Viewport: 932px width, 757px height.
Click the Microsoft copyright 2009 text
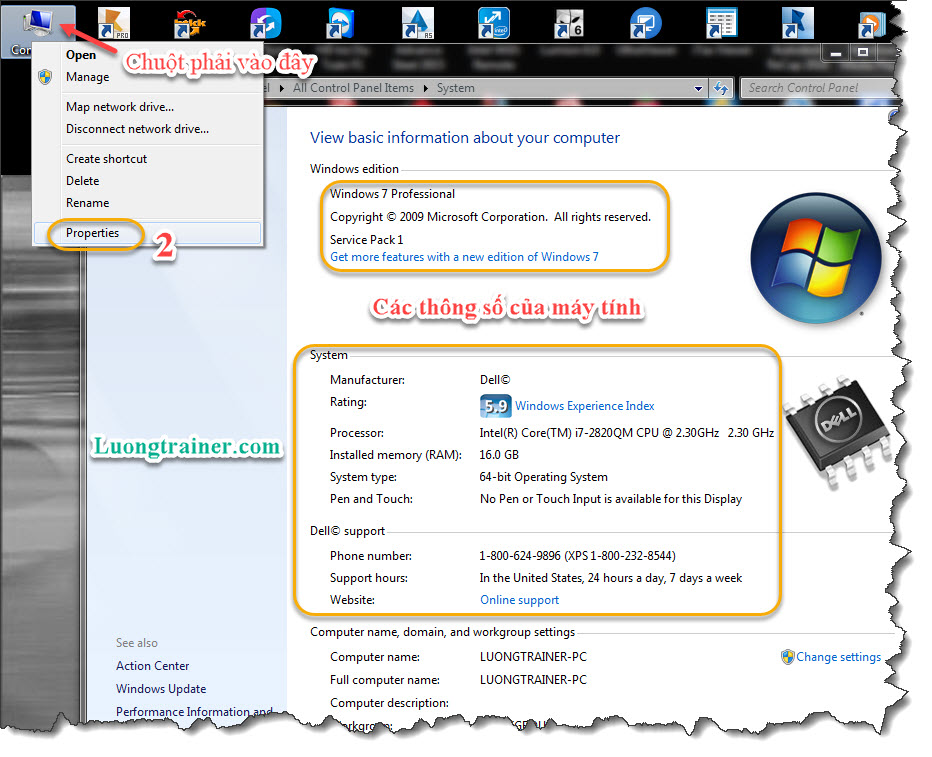[490, 217]
